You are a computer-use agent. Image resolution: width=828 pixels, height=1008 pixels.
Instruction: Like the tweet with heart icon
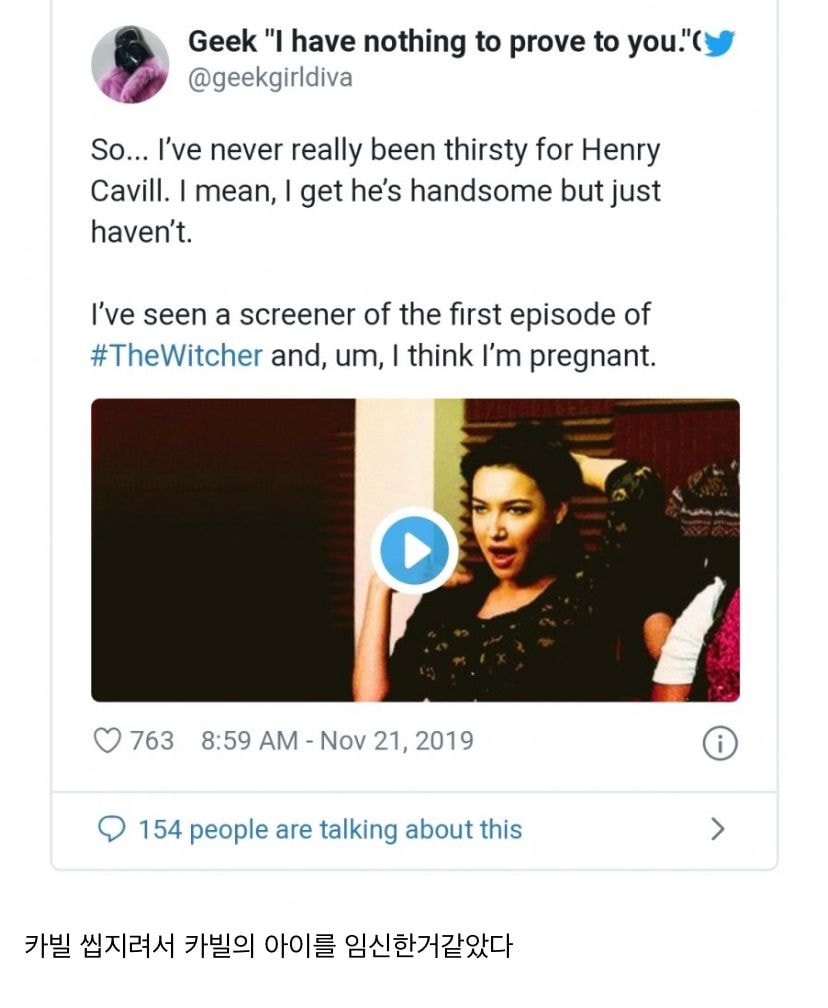pyautogui.click(x=107, y=741)
